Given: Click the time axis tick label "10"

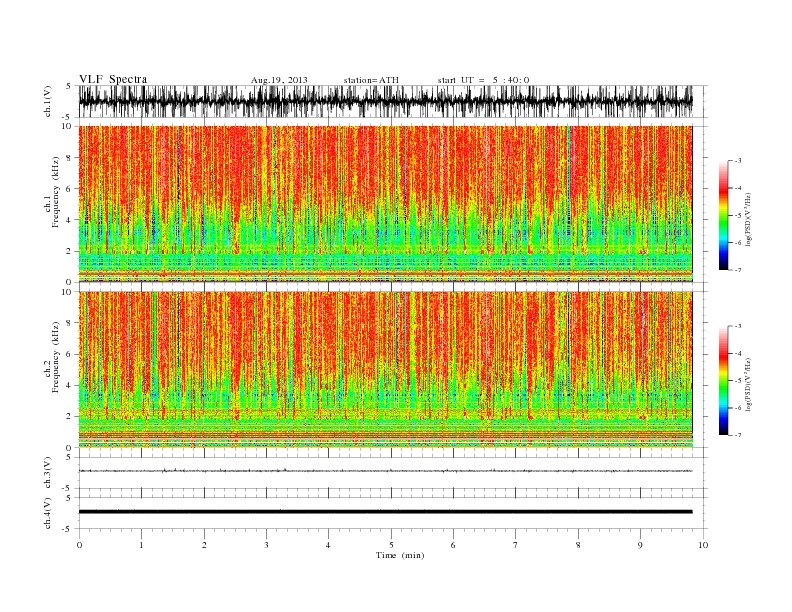Looking at the screenshot, I should (703, 545).
